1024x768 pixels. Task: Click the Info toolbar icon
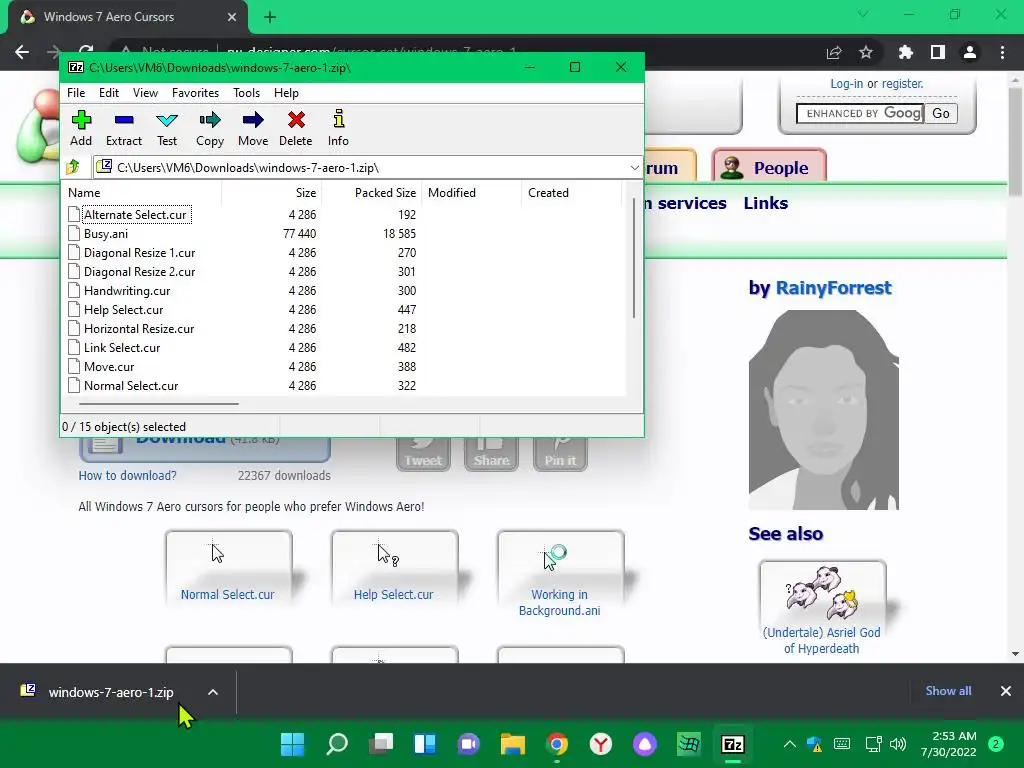(338, 128)
